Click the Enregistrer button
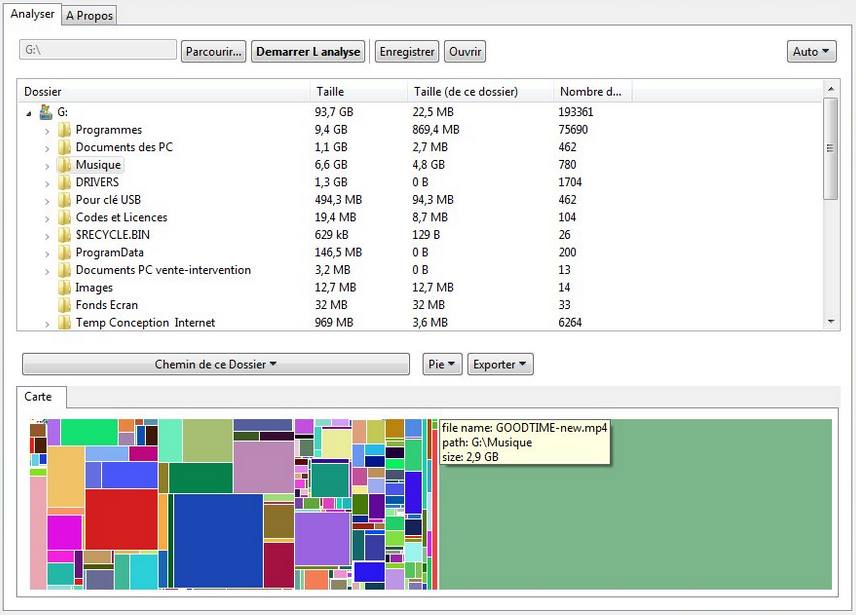Image resolution: width=856 pixels, height=615 pixels. click(407, 51)
